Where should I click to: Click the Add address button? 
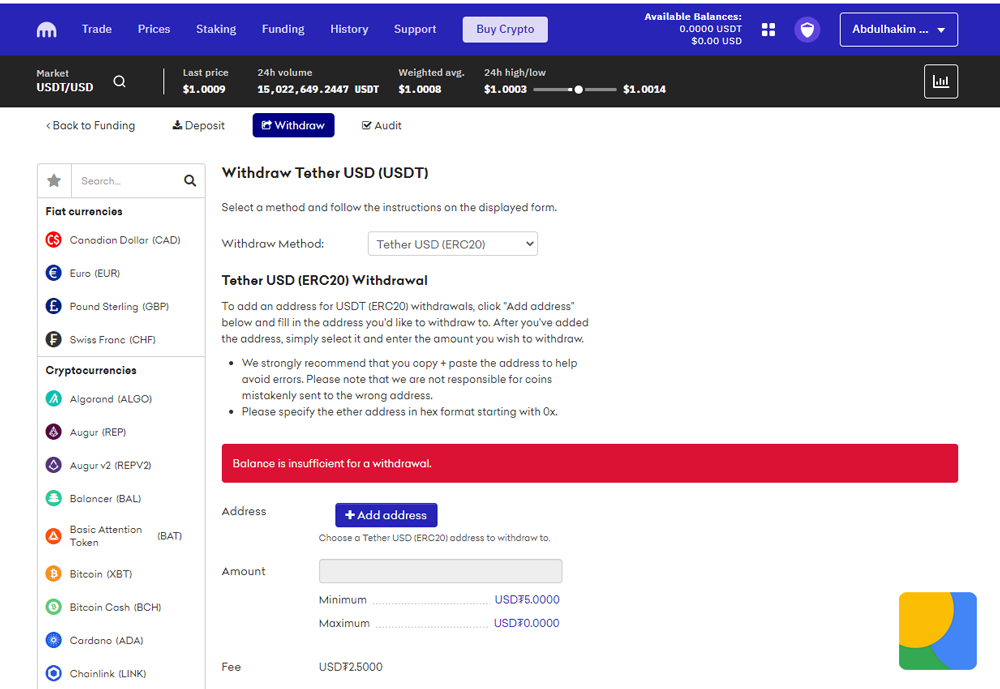pyautogui.click(x=386, y=515)
